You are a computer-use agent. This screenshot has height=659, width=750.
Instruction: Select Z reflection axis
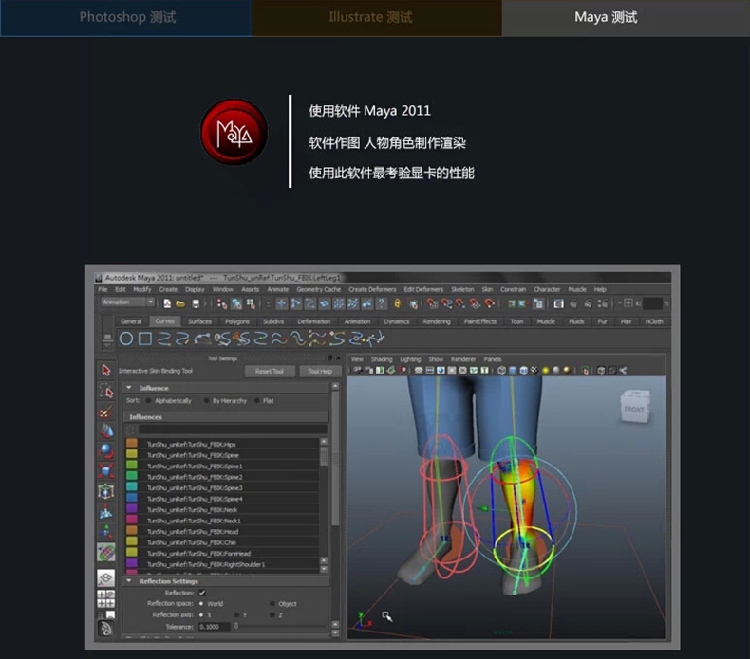[272, 615]
